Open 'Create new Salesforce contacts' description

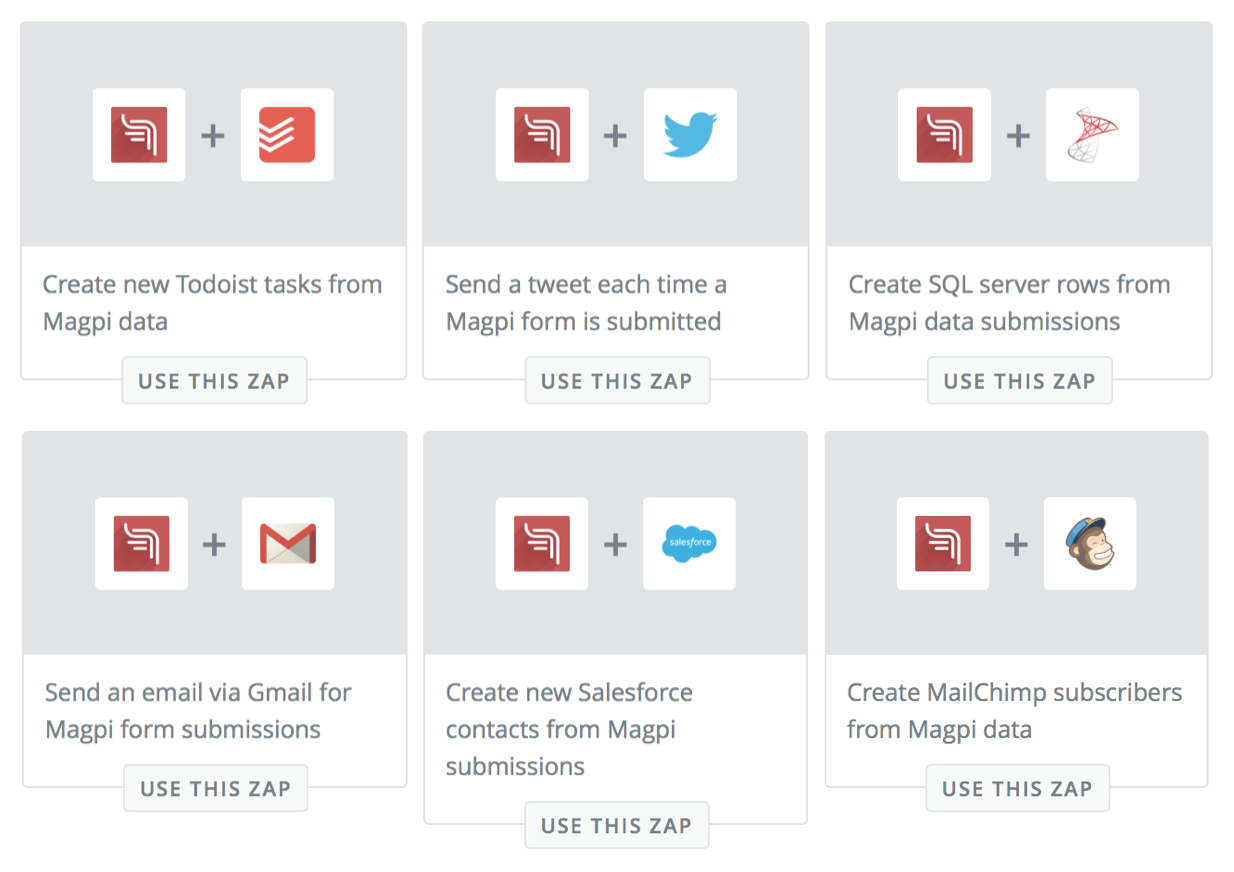click(569, 729)
